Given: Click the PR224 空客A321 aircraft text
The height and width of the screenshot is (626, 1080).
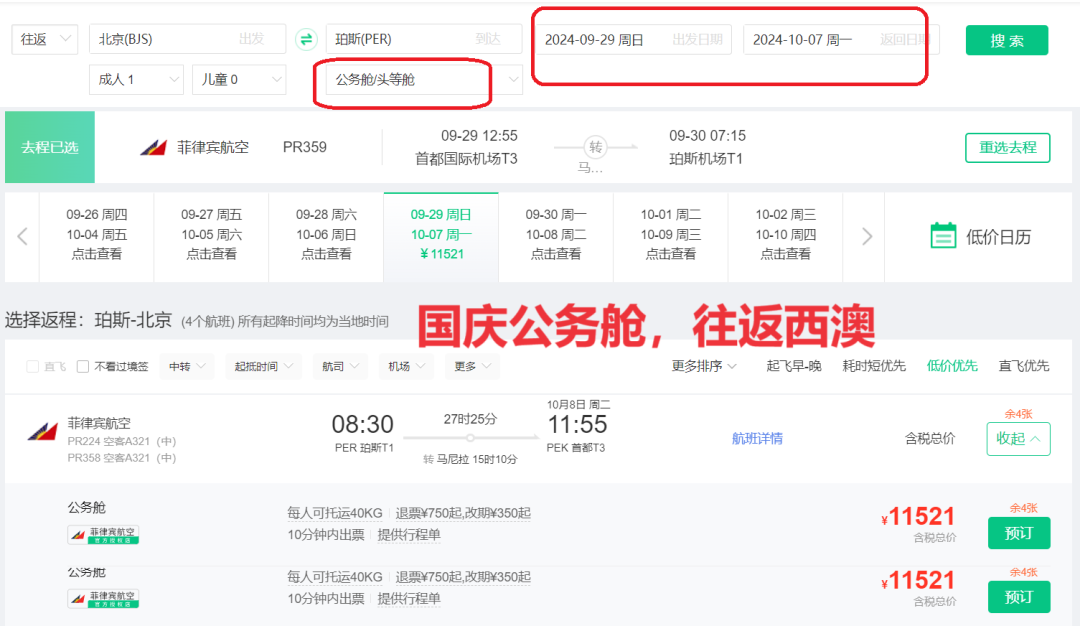Looking at the screenshot, I should [121, 441].
